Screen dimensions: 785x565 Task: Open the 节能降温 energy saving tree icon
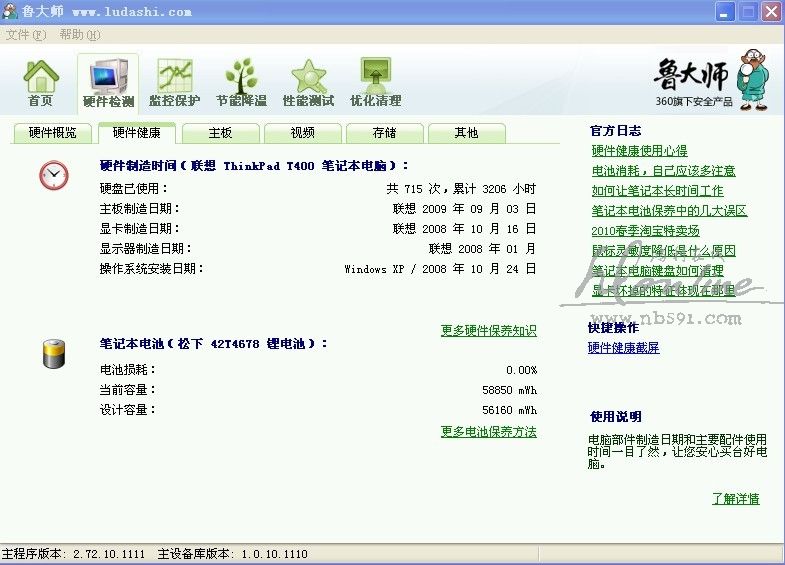coord(241,83)
